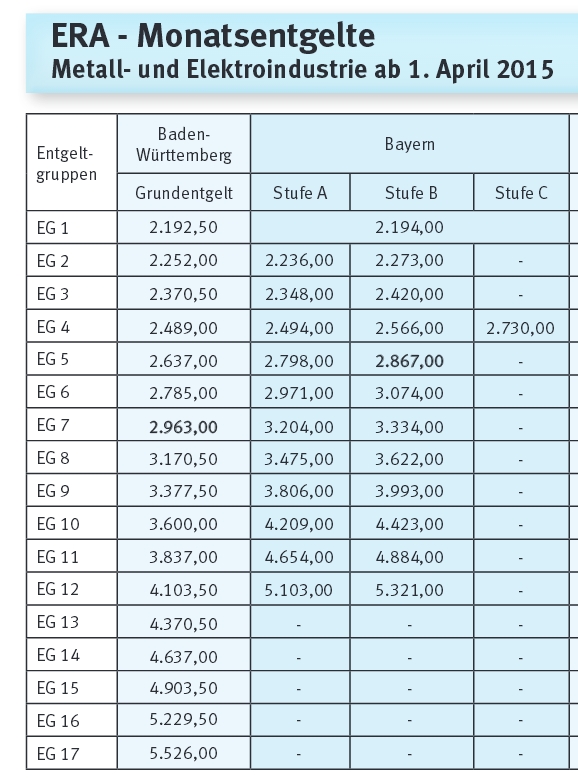Image resolution: width=578 pixels, height=782 pixels.
Task: Click the EG 9 Stufe A value 3.806,00
Action: click(299, 491)
